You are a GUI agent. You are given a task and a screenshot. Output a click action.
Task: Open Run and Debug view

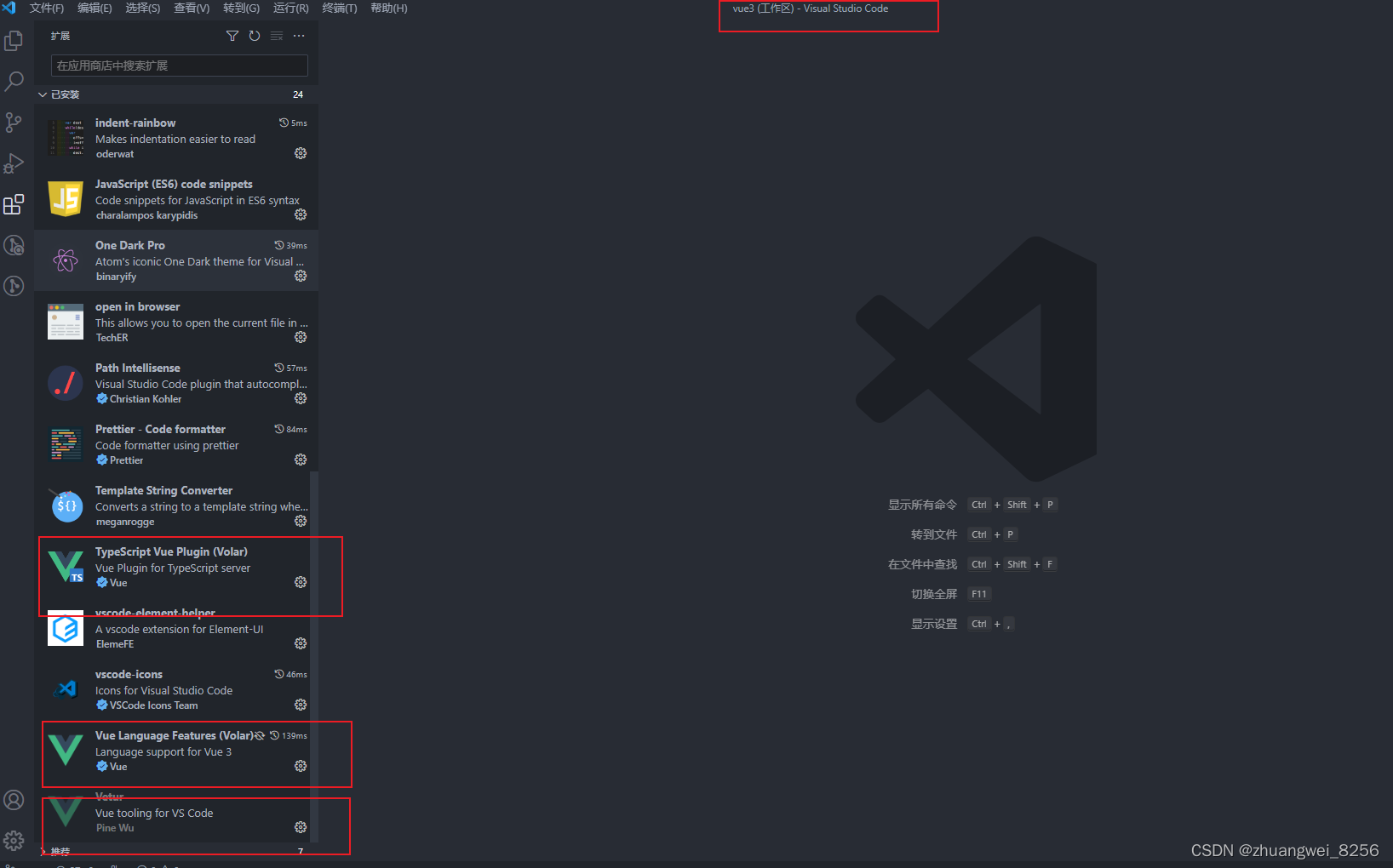[x=14, y=163]
